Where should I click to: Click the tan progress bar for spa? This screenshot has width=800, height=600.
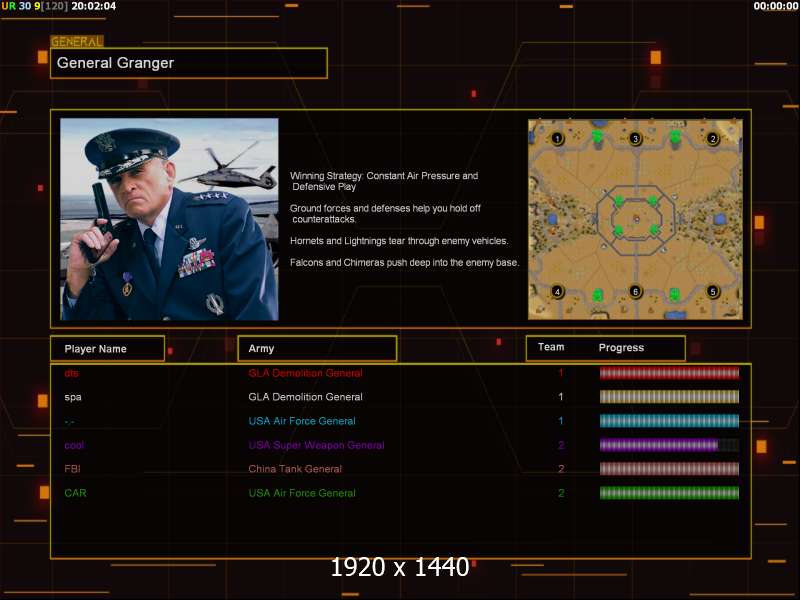click(669, 396)
